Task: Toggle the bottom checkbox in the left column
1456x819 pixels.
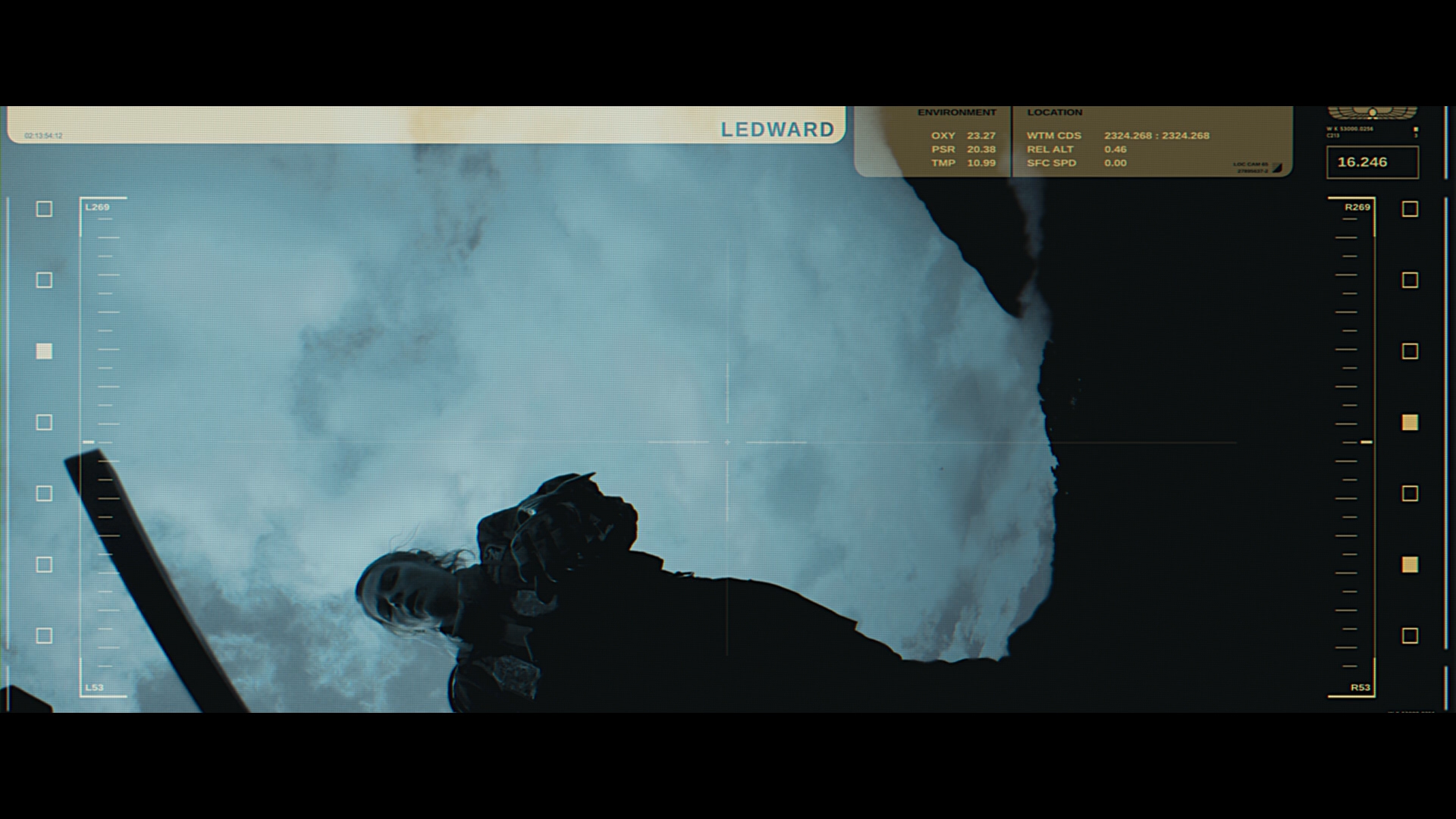Action: pyautogui.click(x=45, y=635)
